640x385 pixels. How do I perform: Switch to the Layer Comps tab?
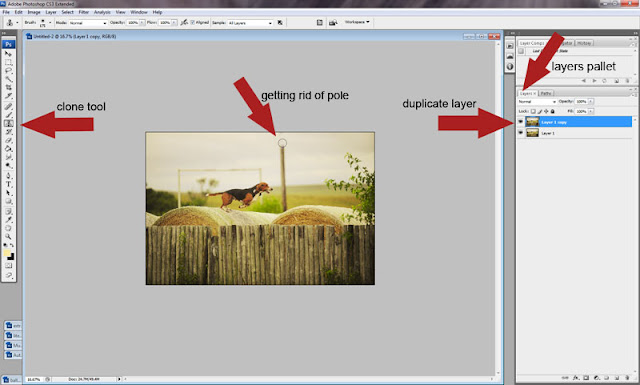click(532, 43)
